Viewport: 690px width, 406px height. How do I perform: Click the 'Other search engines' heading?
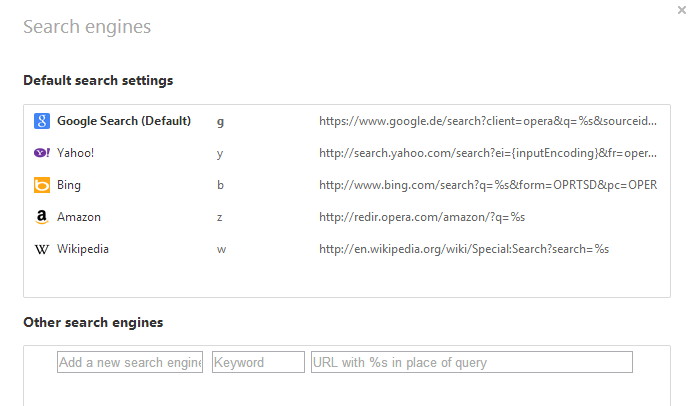93,322
